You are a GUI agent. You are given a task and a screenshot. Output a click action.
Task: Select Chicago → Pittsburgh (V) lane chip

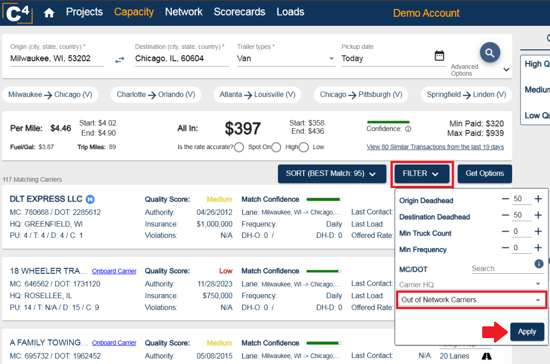click(x=361, y=95)
